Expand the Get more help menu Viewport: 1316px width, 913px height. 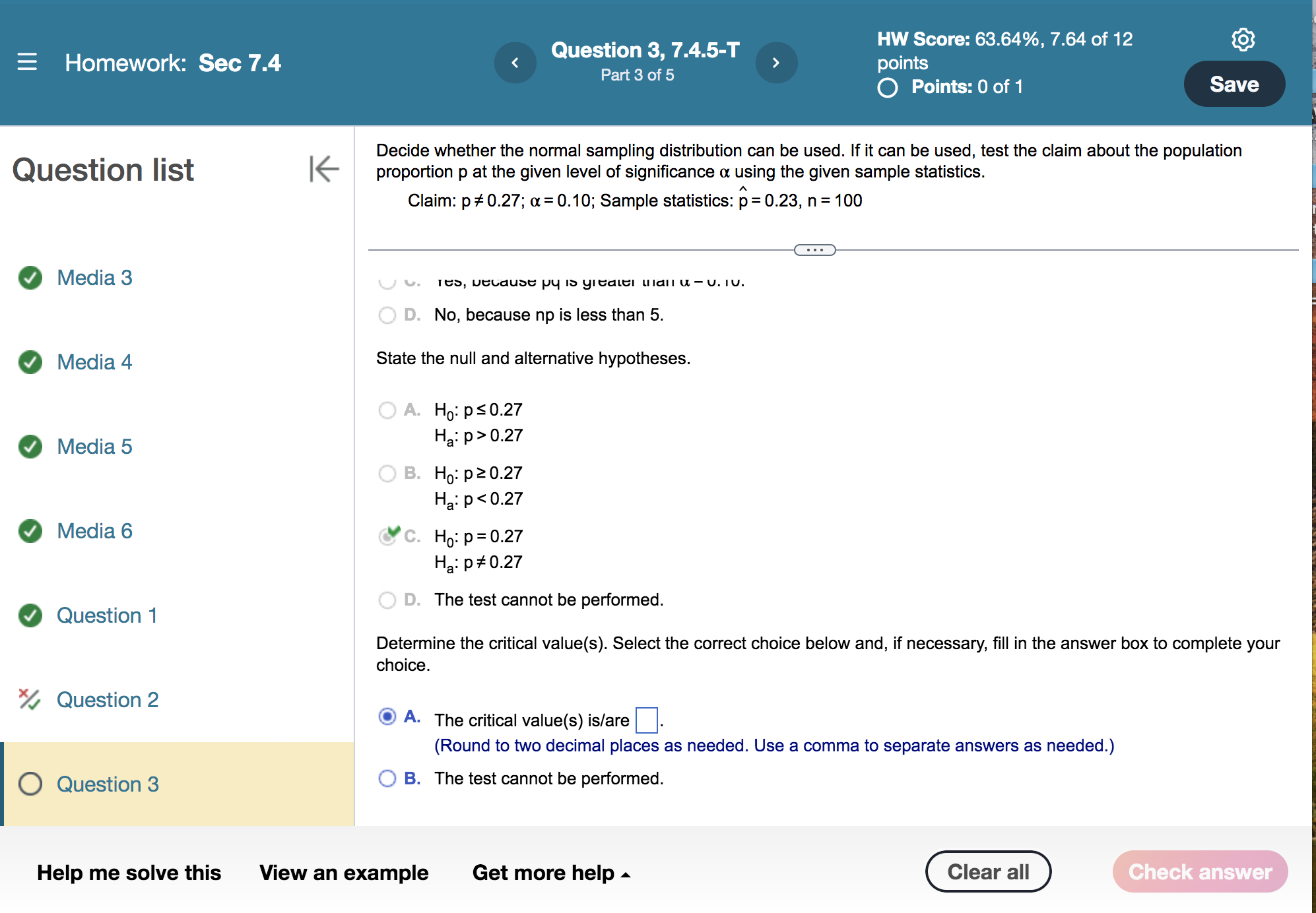[551, 873]
